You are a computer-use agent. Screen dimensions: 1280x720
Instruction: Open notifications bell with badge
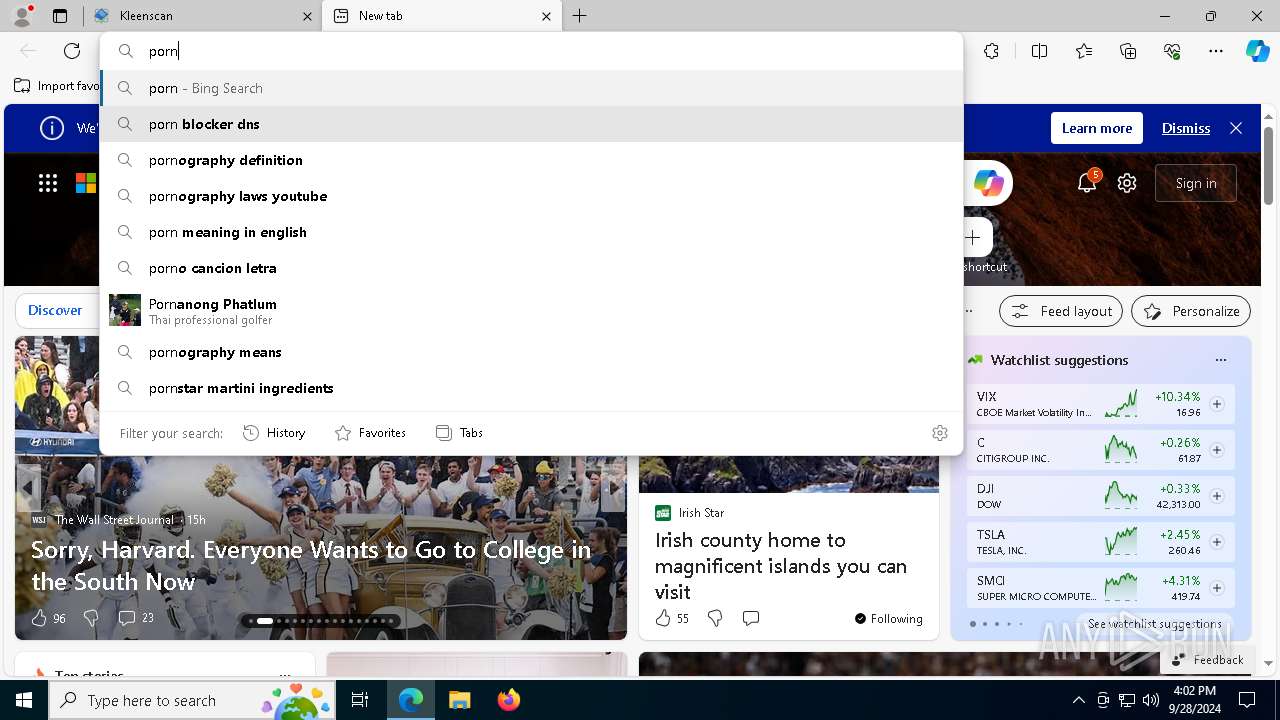click(x=1087, y=183)
